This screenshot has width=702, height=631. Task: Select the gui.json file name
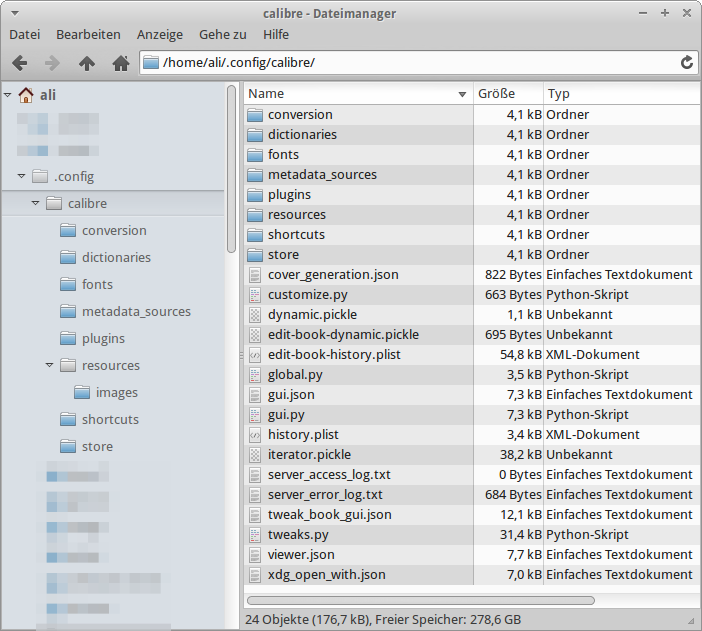[x=291, y=395]
